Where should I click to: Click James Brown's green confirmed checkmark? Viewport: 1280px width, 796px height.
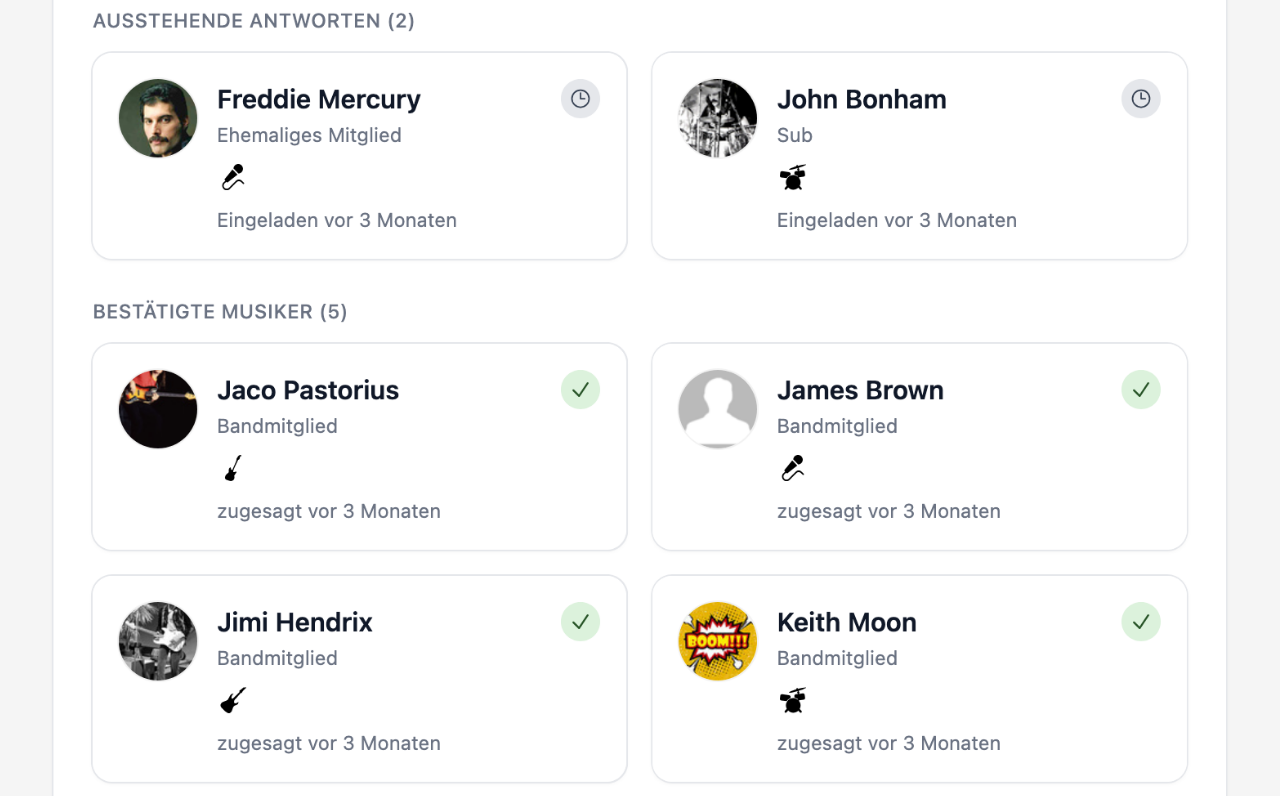pos(1140,390)
